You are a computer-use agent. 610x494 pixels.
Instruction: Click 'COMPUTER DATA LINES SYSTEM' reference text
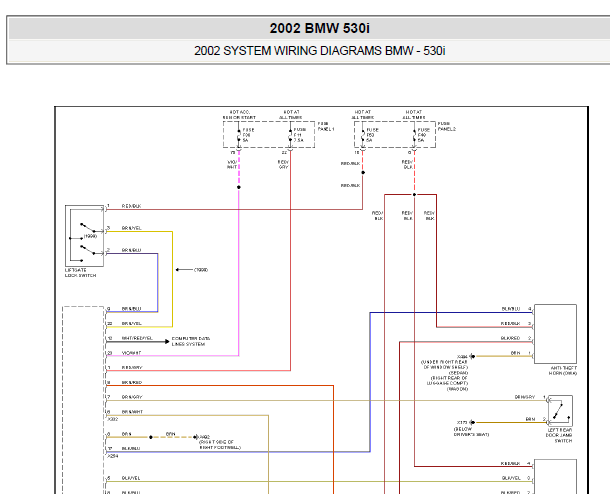coord(191,341)
